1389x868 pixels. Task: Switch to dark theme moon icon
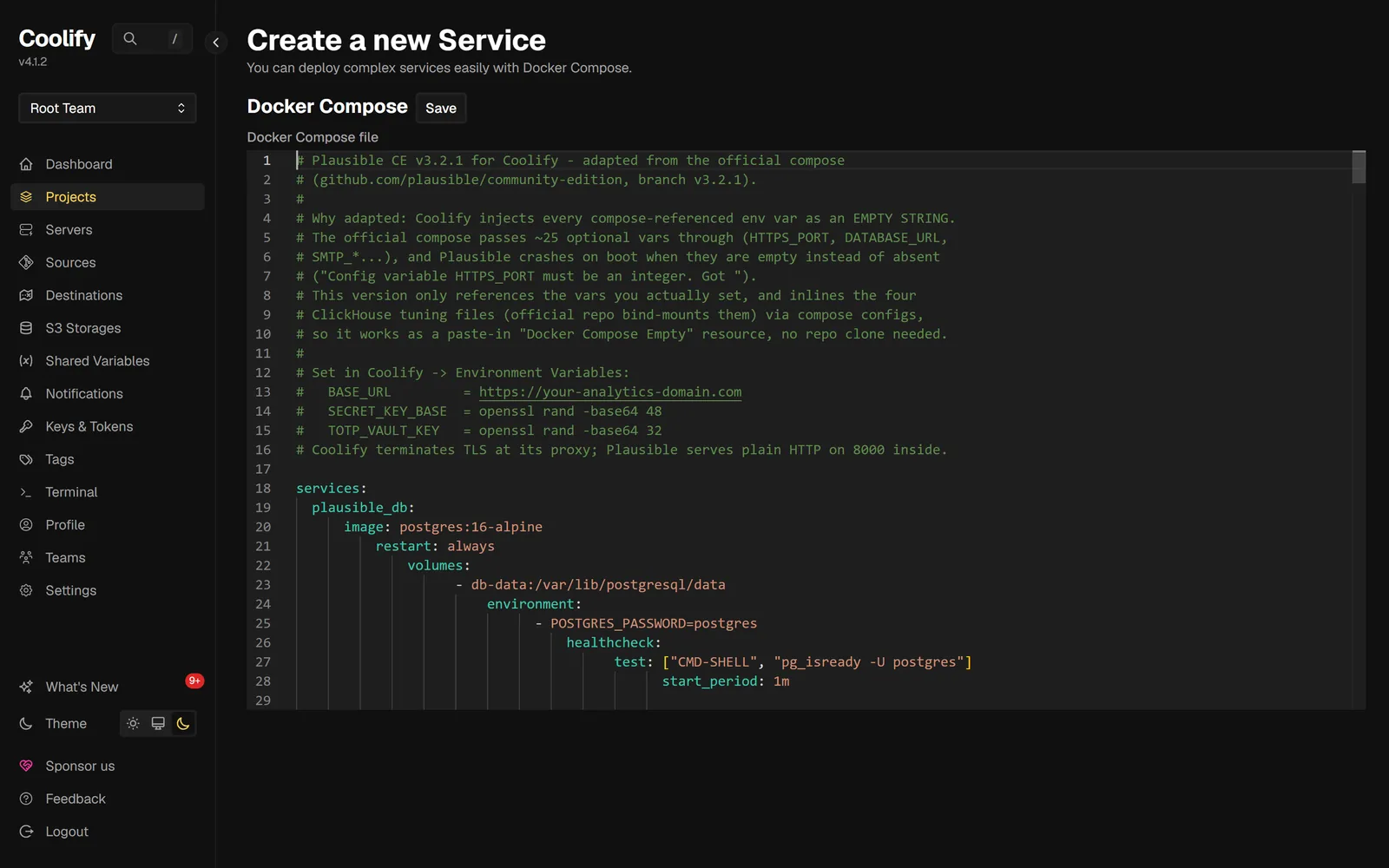183,723
